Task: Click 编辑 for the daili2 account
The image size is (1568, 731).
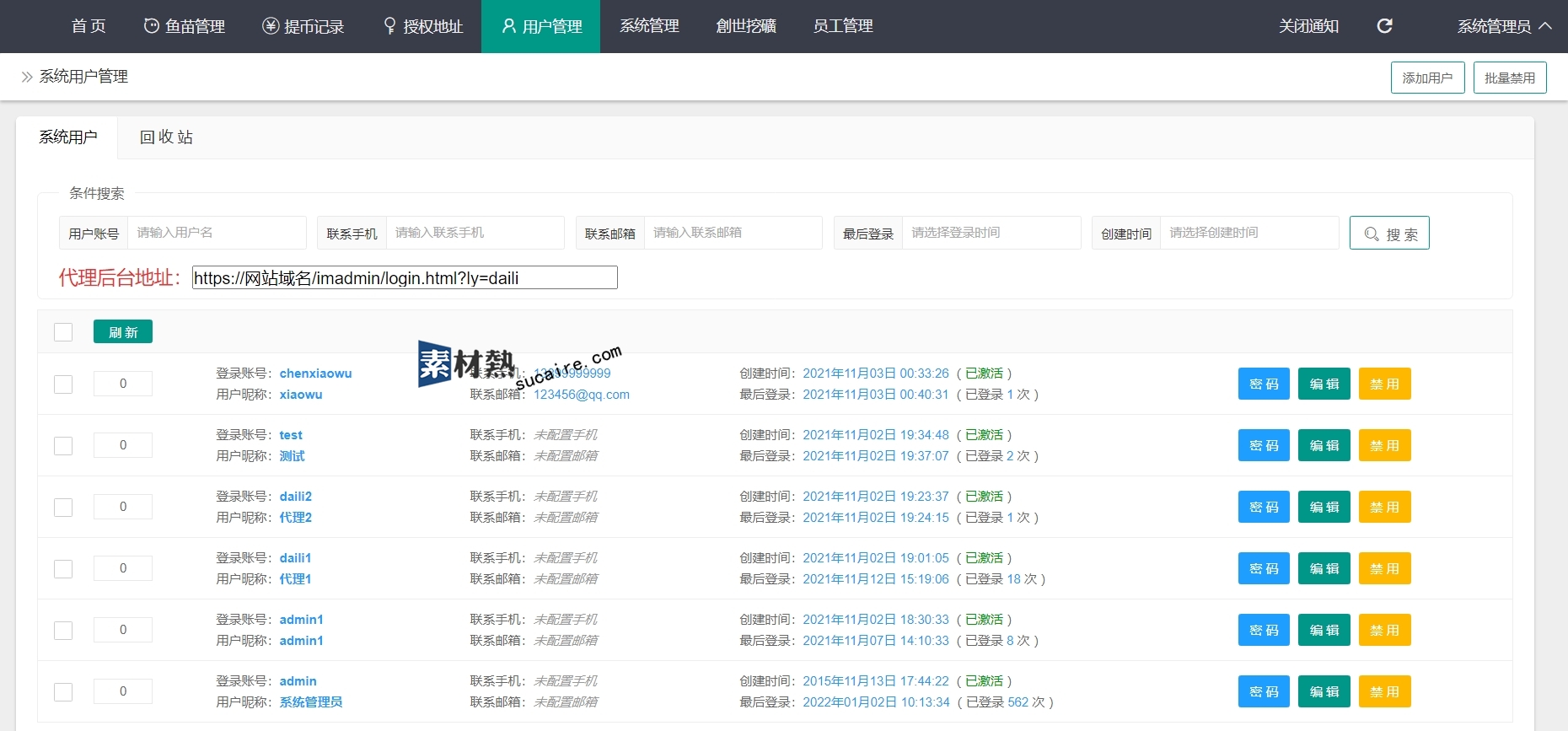Action: coord(1324,507)
